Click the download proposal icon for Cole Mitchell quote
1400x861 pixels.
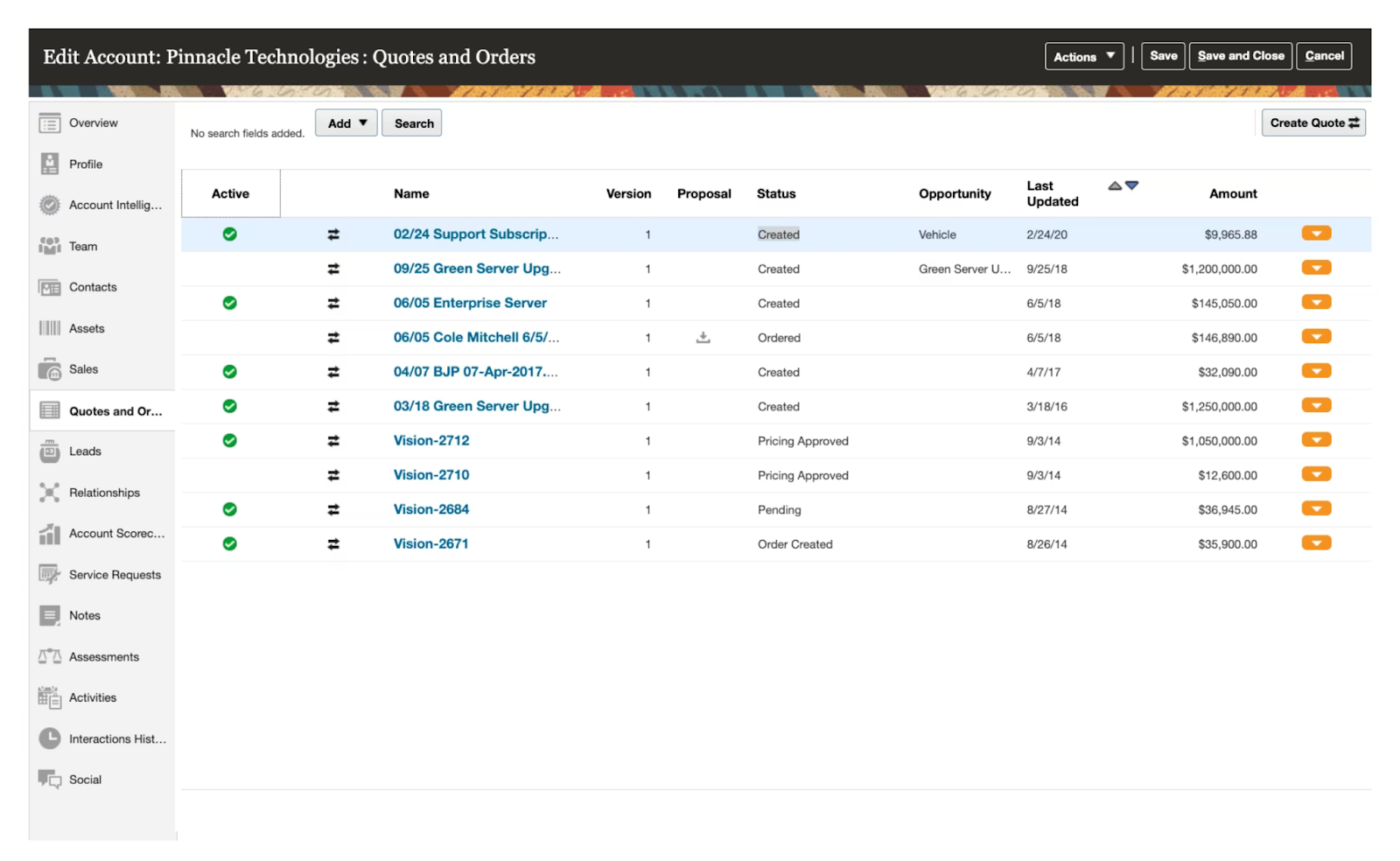(x=703, y=338)
